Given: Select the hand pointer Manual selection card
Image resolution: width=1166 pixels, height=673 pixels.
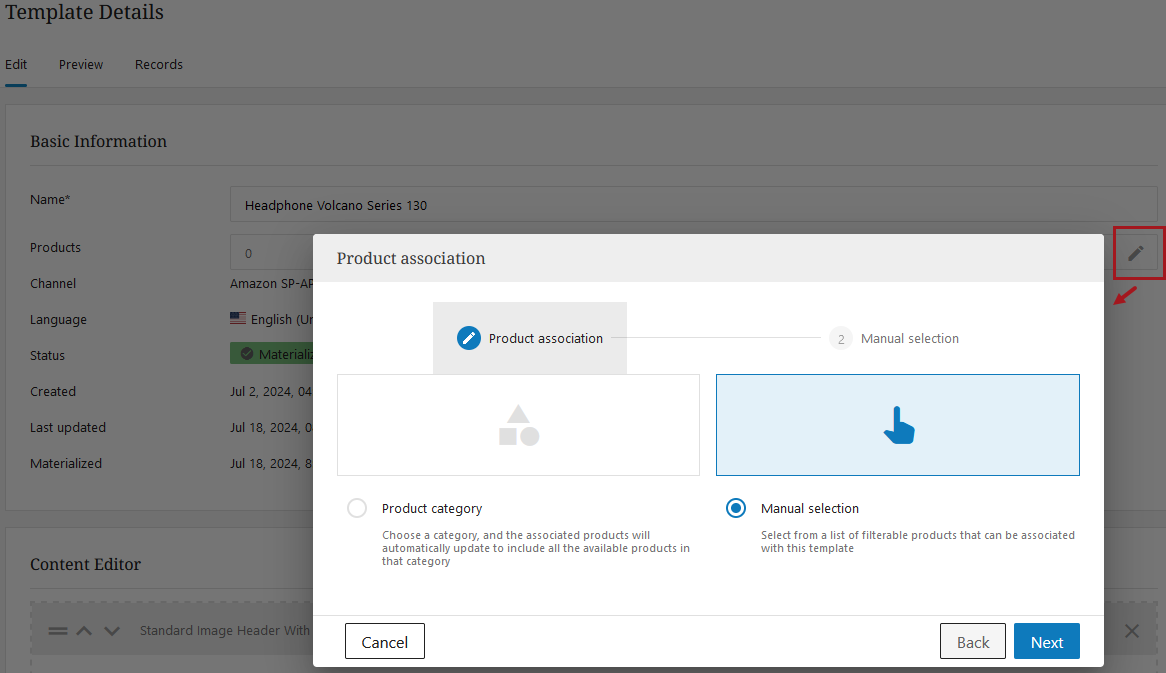Looking at the screenshot, I should pos(897,425).
